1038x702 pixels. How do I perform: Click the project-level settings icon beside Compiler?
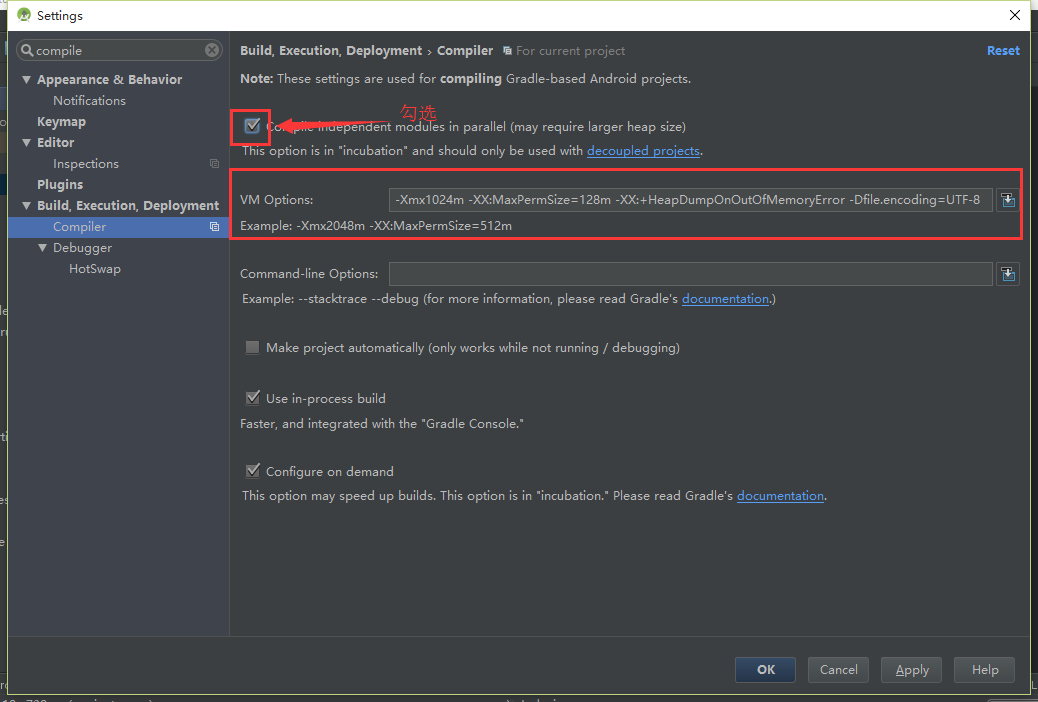coord(213,226)
